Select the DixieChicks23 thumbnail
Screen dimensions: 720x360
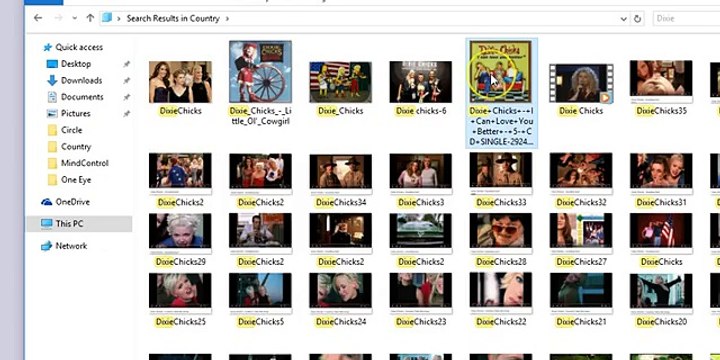click(421, 293)
